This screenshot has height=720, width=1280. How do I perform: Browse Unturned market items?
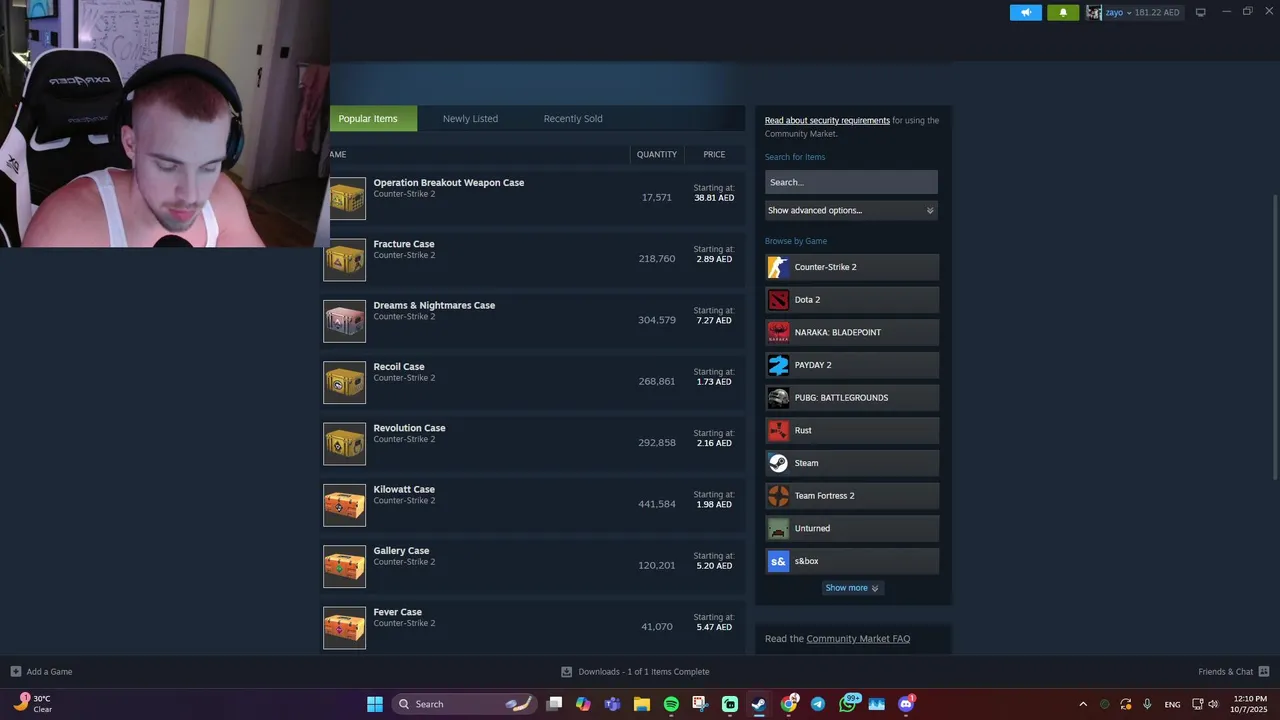(852, 528)
